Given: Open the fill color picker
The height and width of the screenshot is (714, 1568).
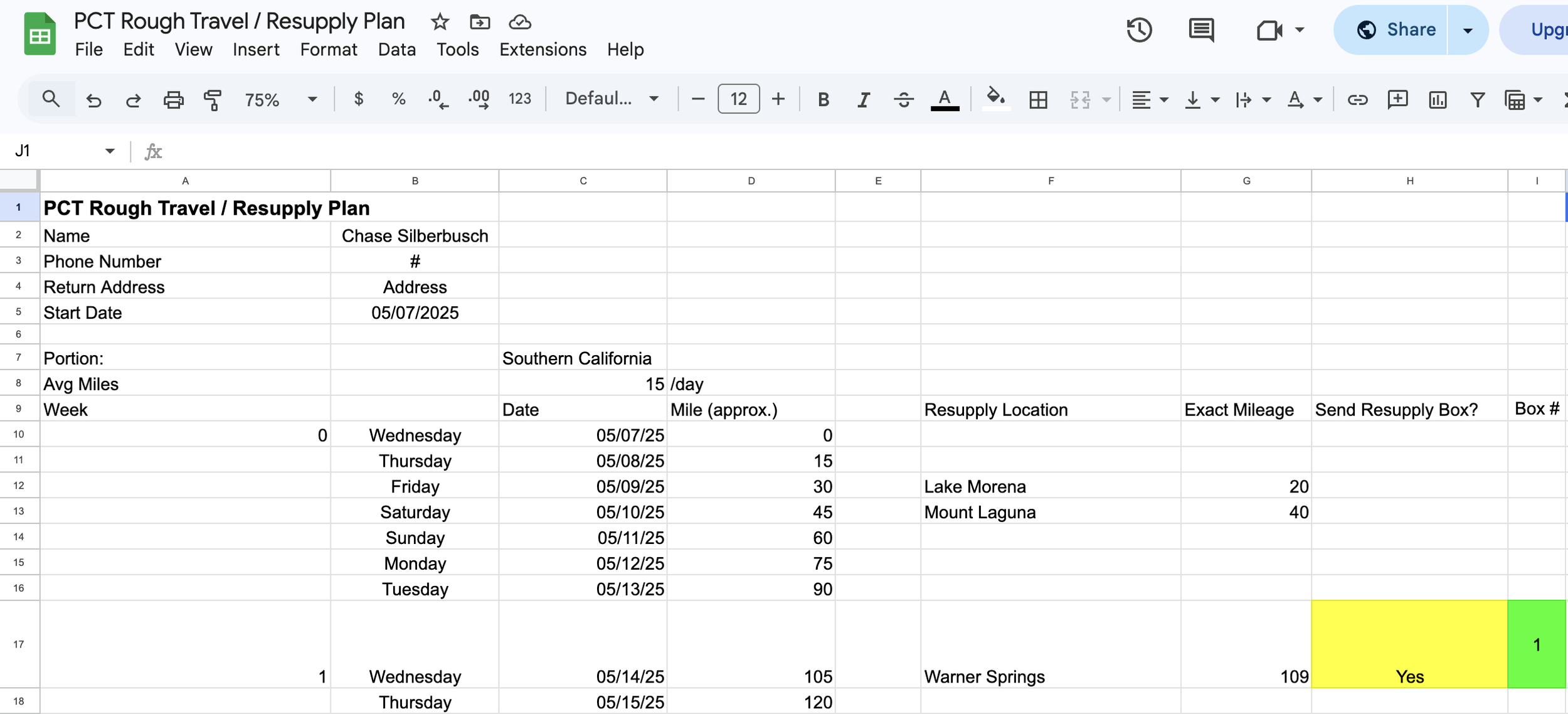Looking at the screenshot, I should tap(995, 99).
